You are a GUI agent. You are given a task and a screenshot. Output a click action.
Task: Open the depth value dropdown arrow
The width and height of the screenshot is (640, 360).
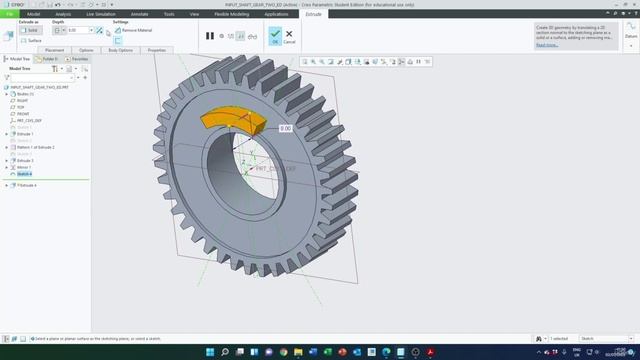tap(91, 30)
